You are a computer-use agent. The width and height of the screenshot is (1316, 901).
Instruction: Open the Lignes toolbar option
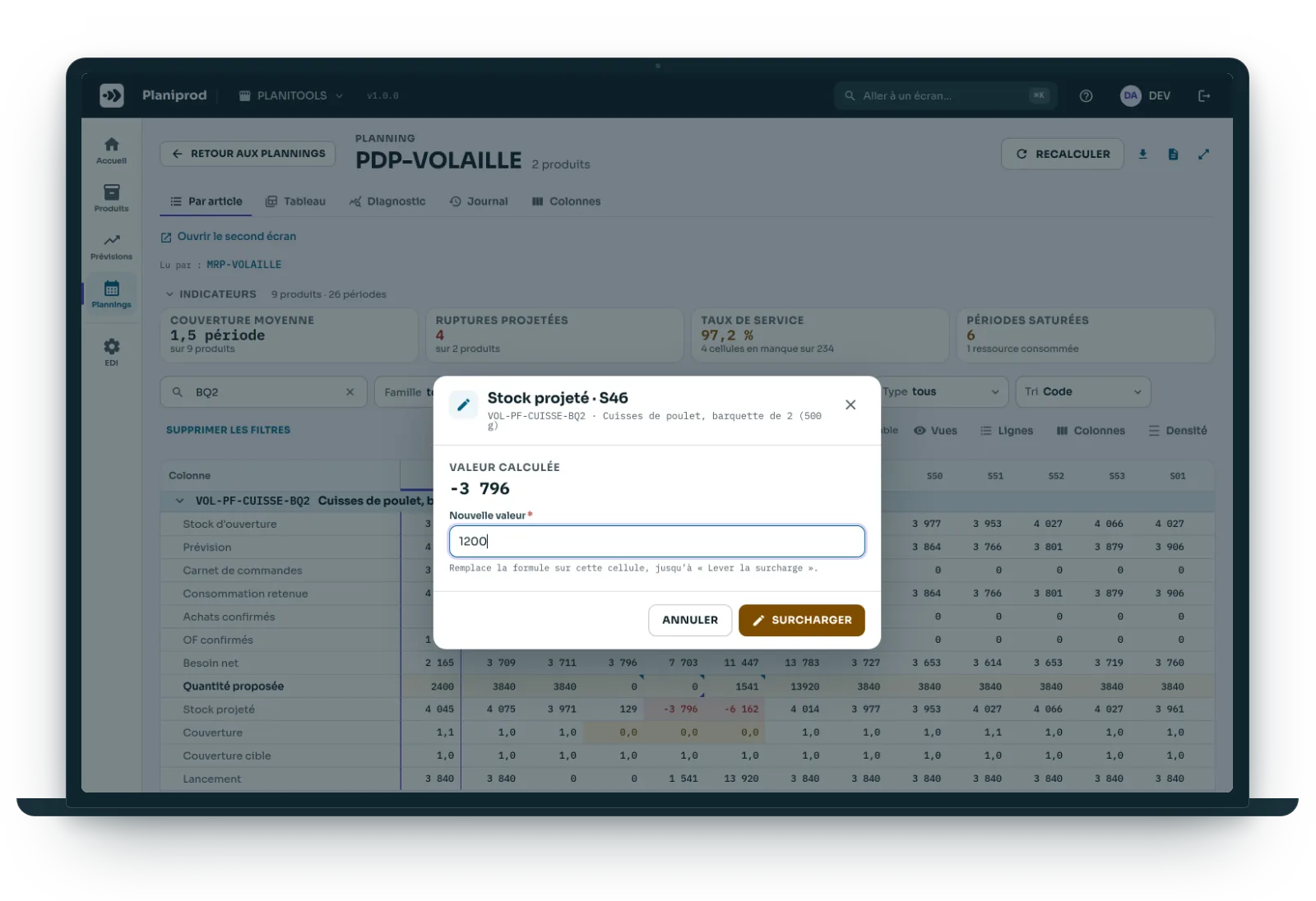pyautogui.click(x=1007, y=431)
